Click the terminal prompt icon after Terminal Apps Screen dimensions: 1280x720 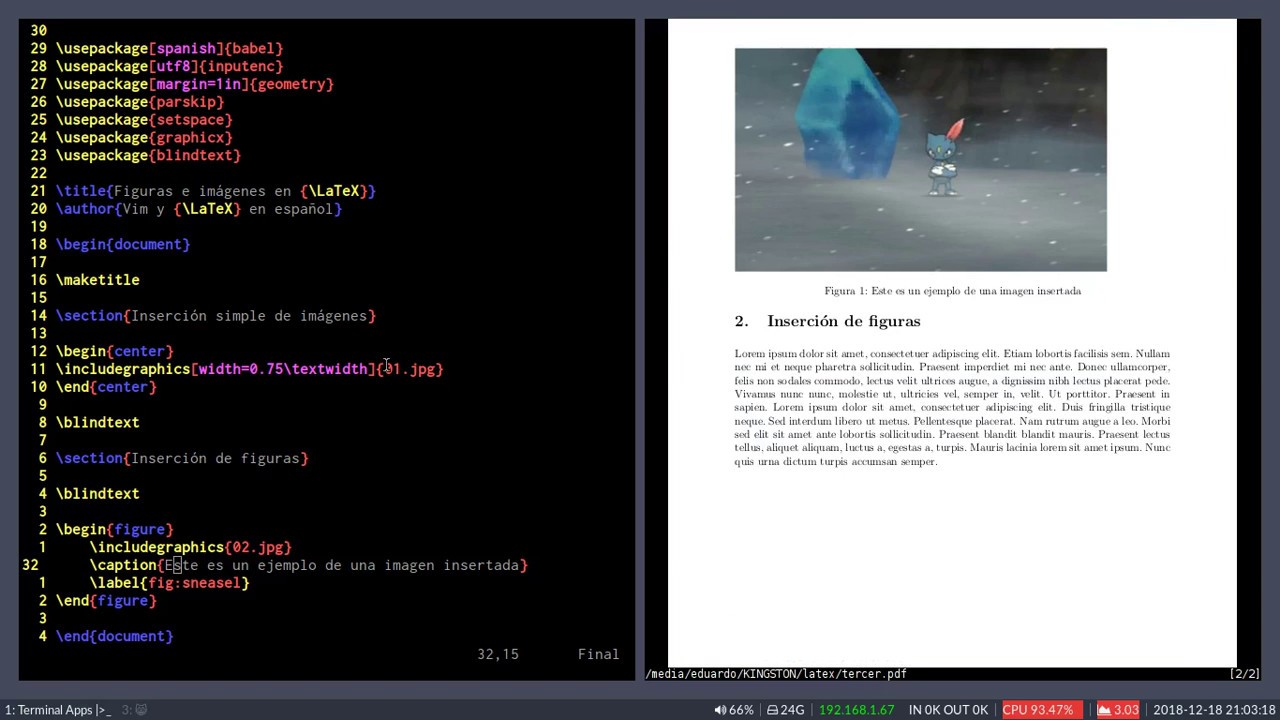tap(104, 710)
